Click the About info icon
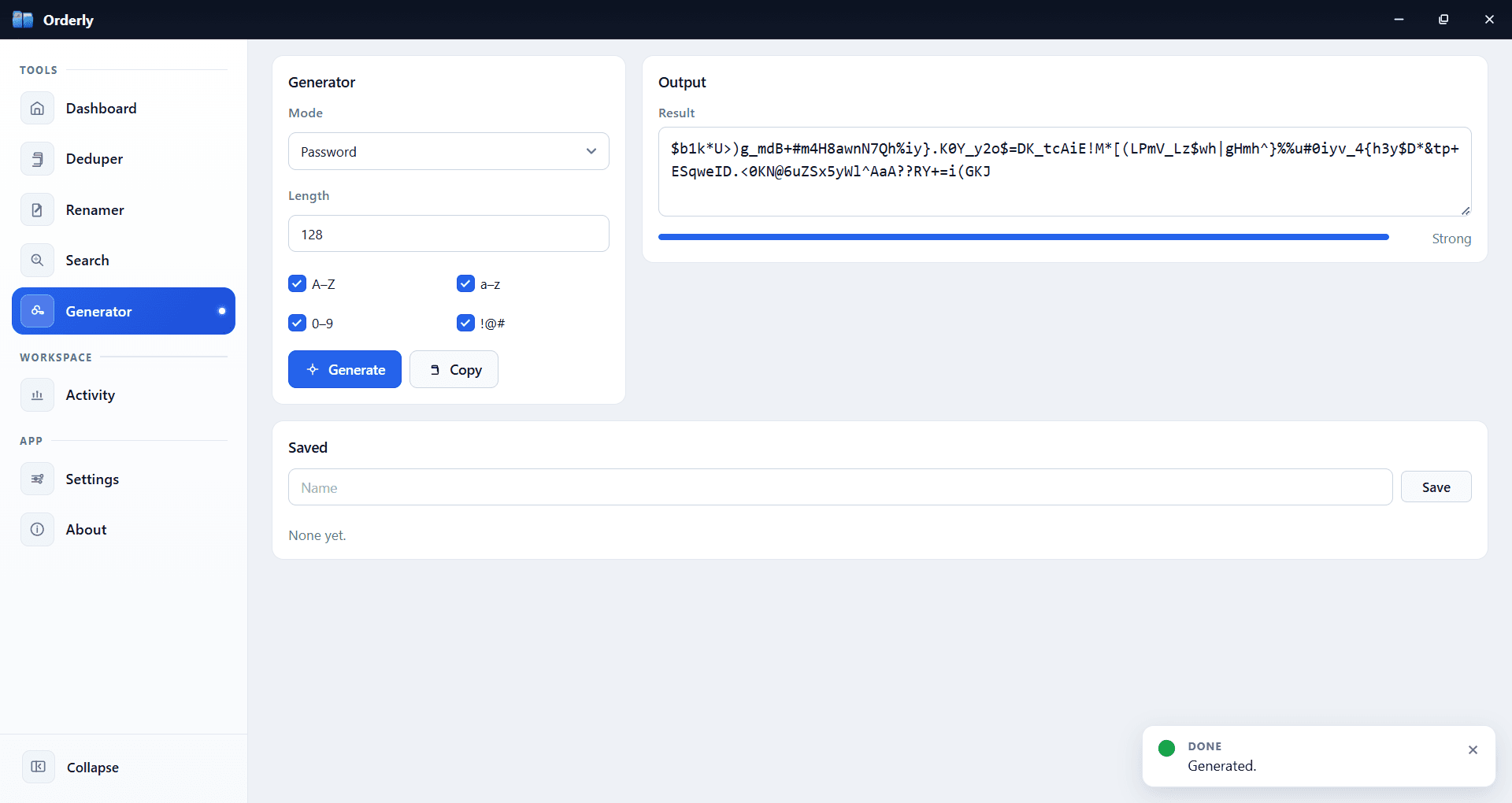This screenshot has width=1512, height=803. click(37, 530)
